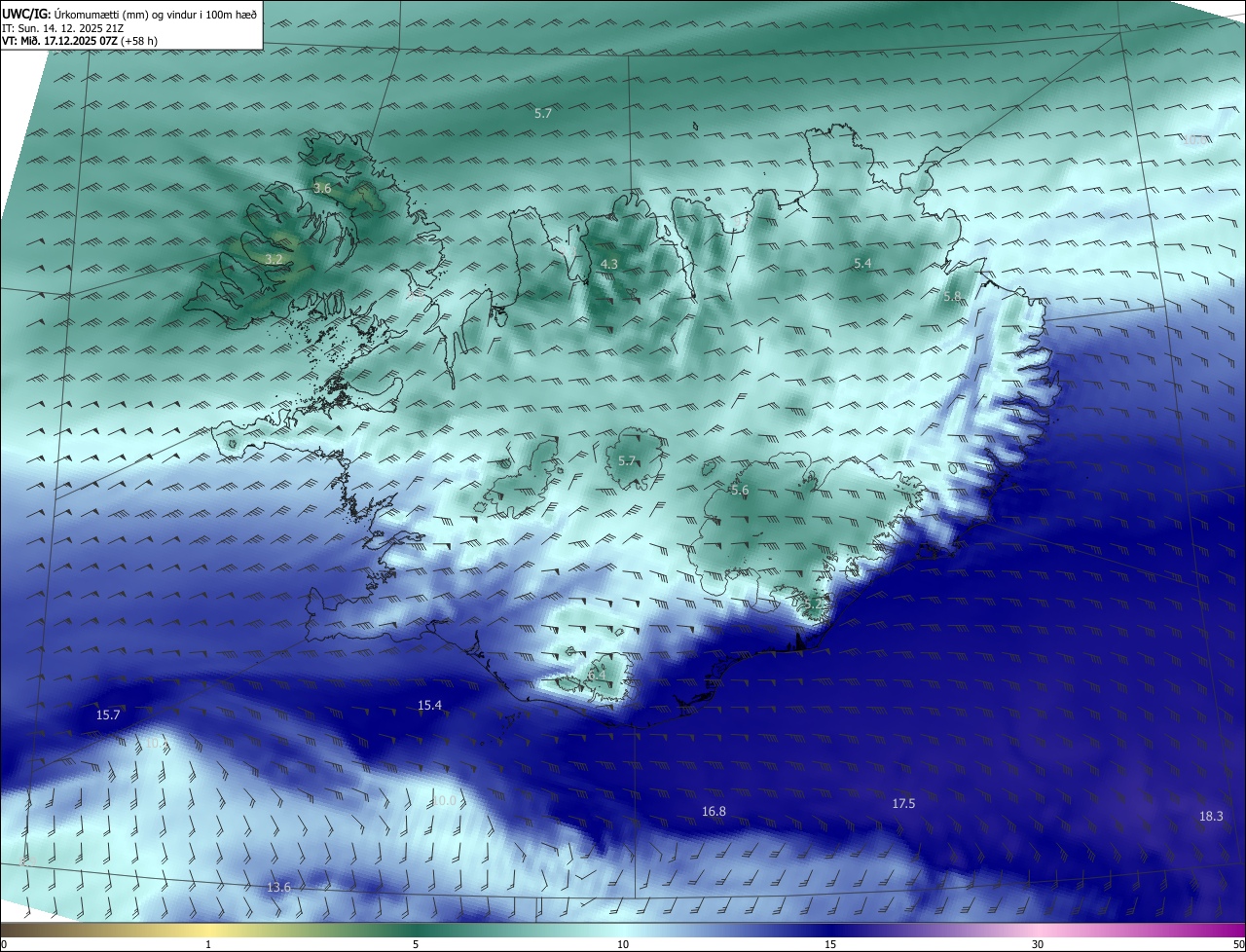Select the 16.8 value on the map
The width and height of the screenshot is (1246, 952).
coord(714,811)
